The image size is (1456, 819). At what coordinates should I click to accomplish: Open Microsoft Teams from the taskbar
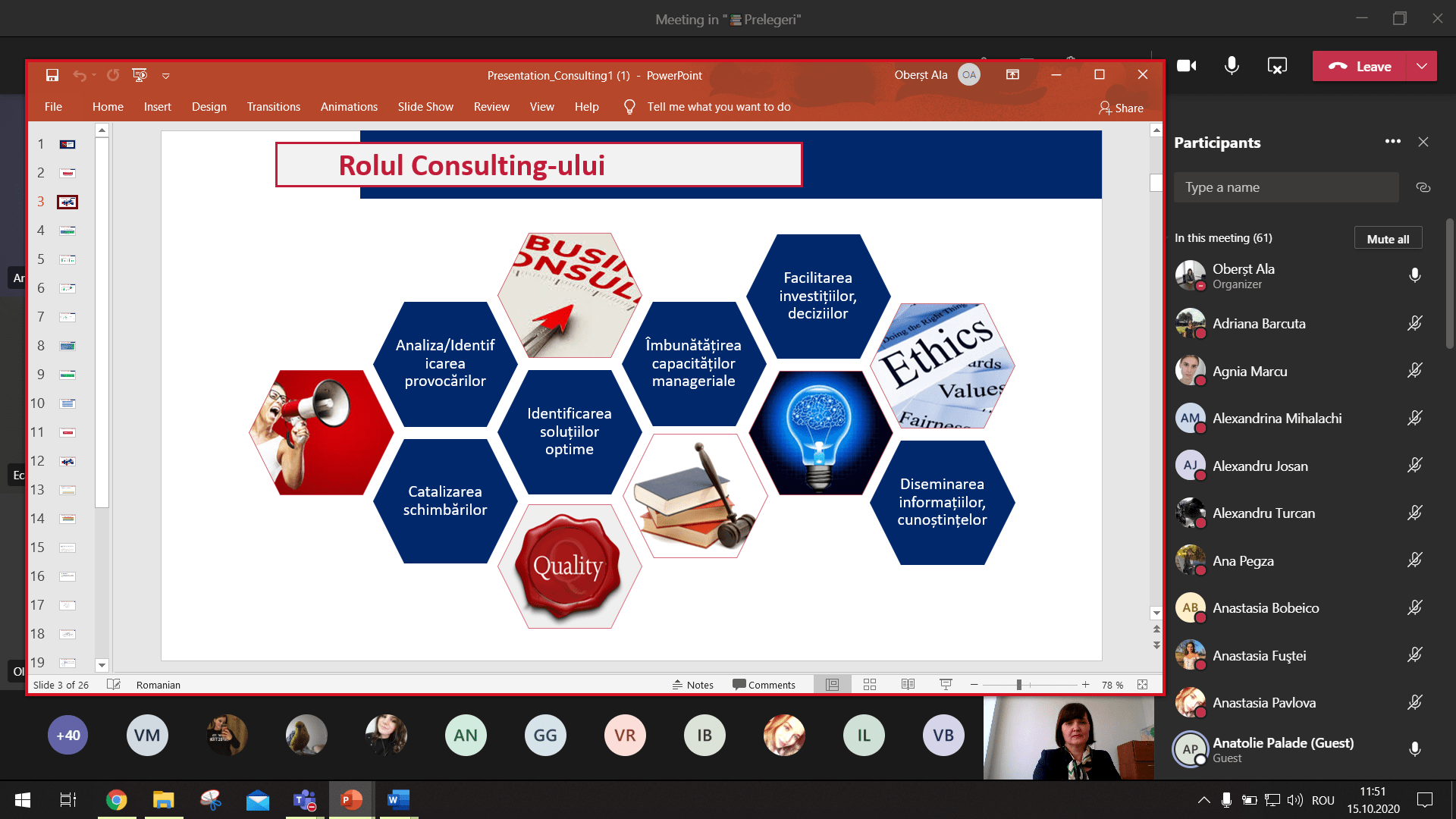tap(305, 800)
